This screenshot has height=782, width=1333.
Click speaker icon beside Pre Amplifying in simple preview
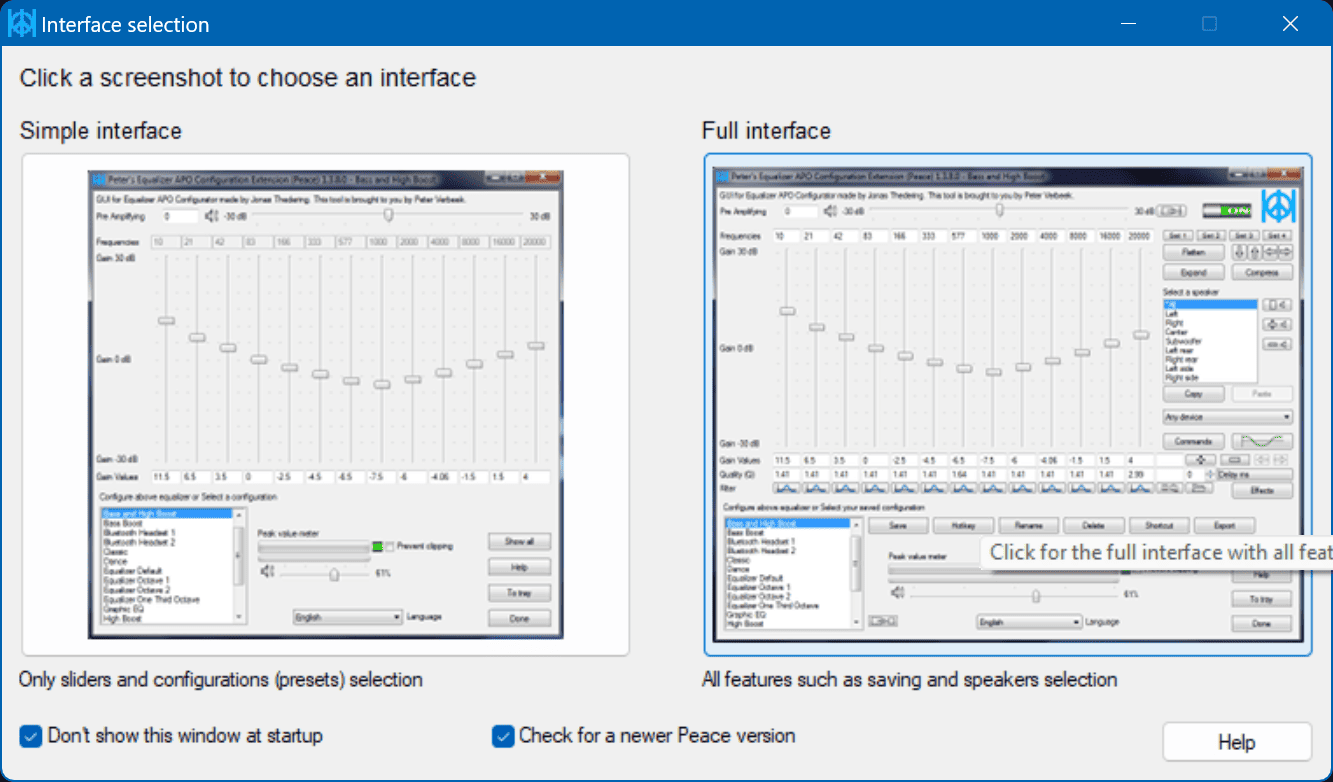point(212,215)
